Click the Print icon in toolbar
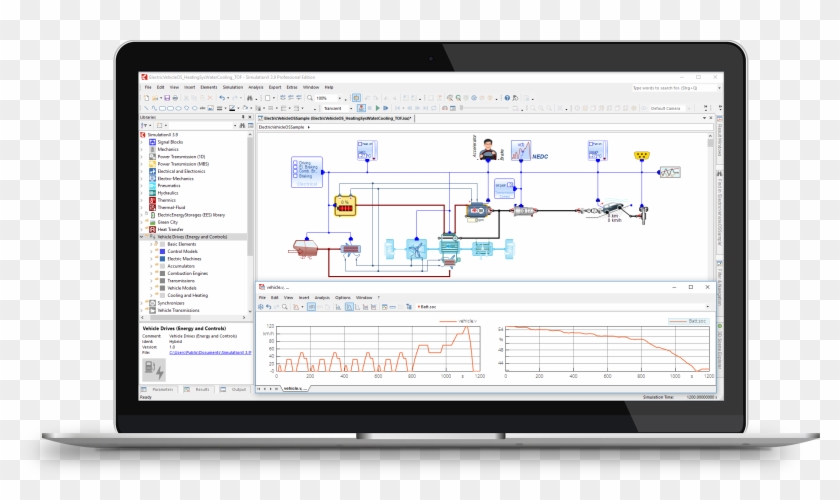The image size is (840, 500). point(175,98)
